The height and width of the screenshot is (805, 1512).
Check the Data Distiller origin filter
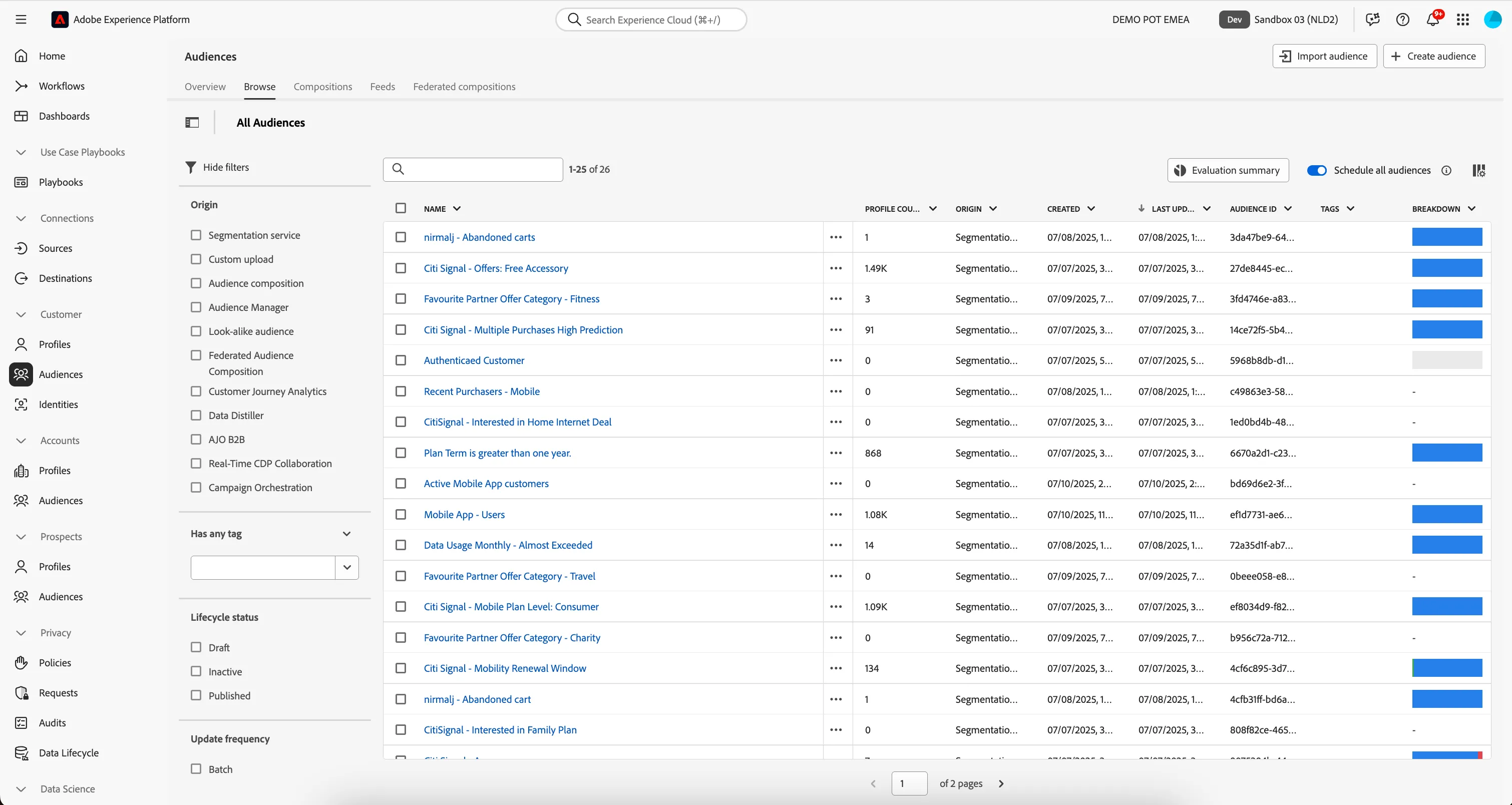[x=196, y=415]
